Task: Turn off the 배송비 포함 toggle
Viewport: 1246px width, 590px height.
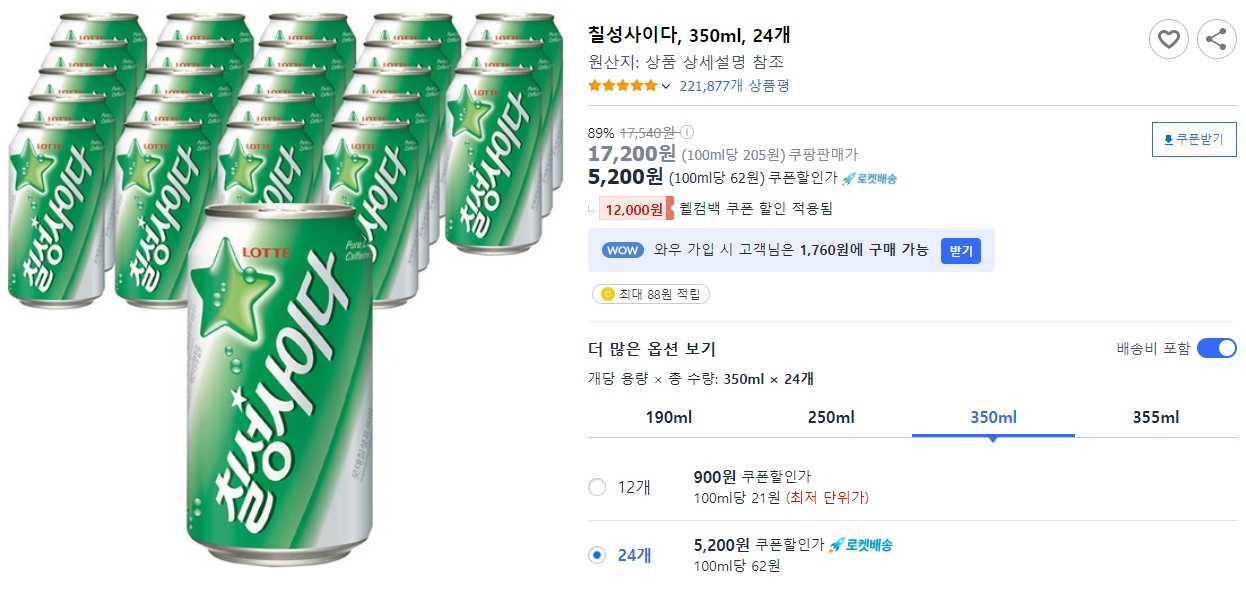Action: click(x=1217, y=347)
